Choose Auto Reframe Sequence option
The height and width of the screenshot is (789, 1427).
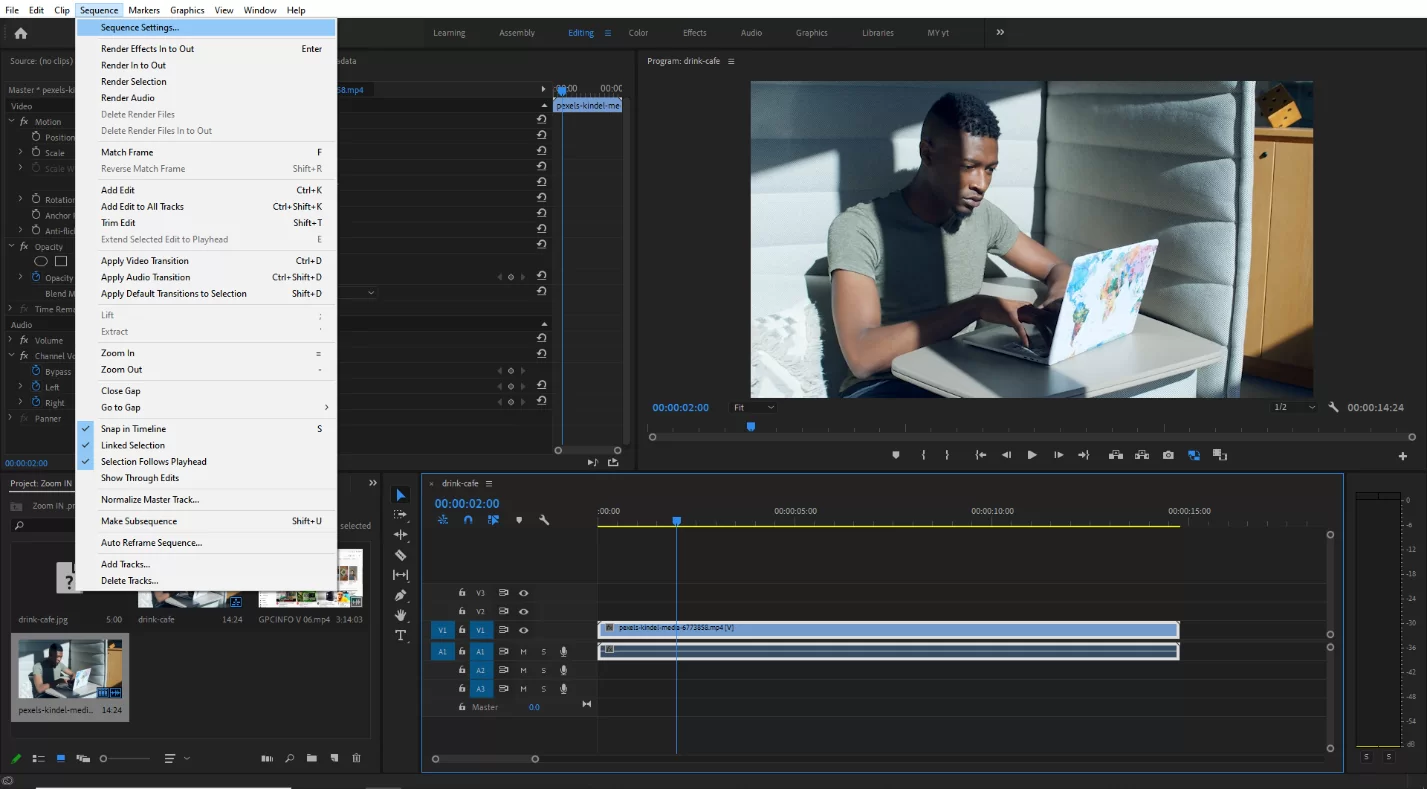point(207,543)
